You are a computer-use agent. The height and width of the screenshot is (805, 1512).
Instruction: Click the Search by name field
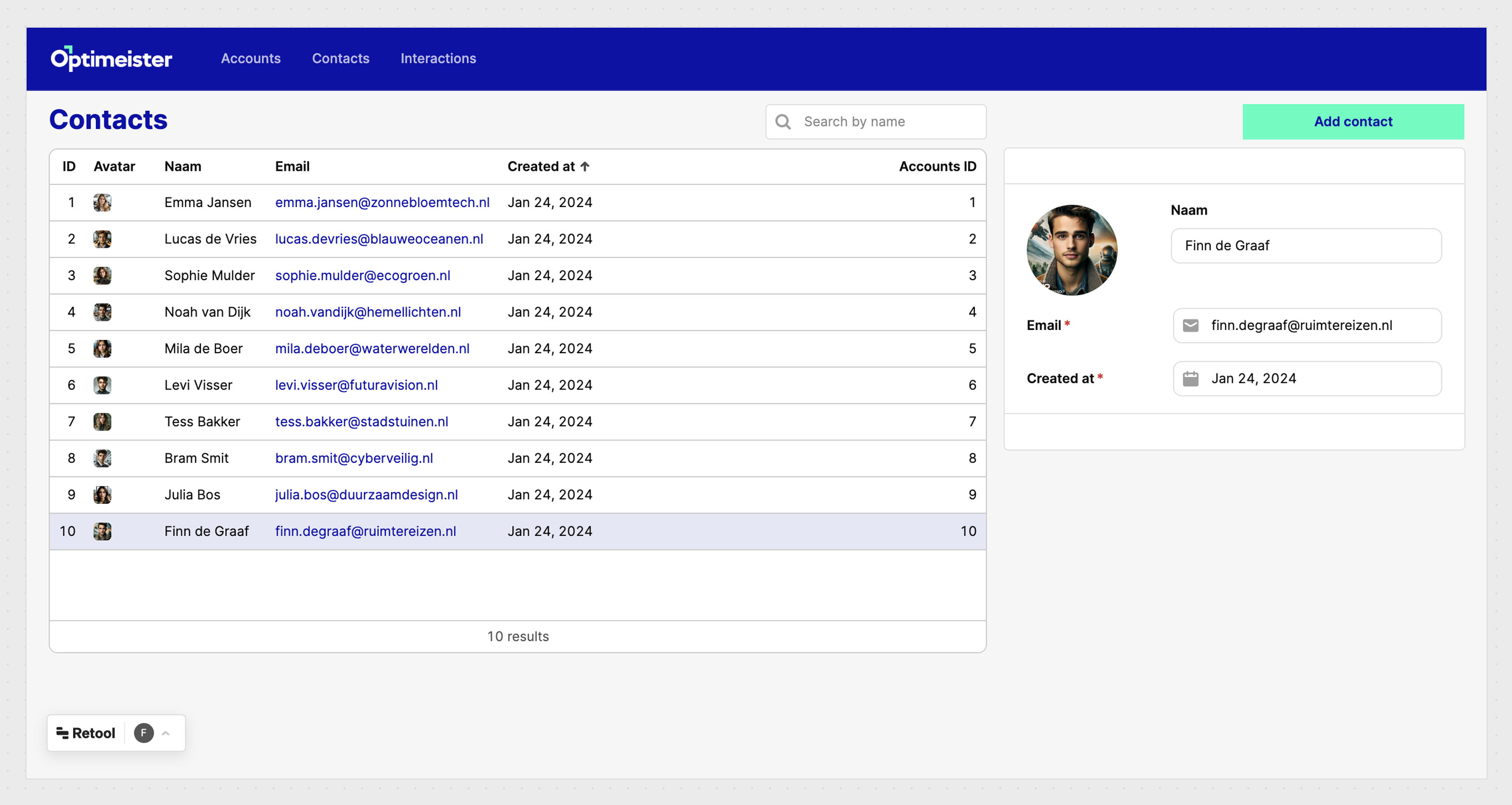tap(887, 121)
